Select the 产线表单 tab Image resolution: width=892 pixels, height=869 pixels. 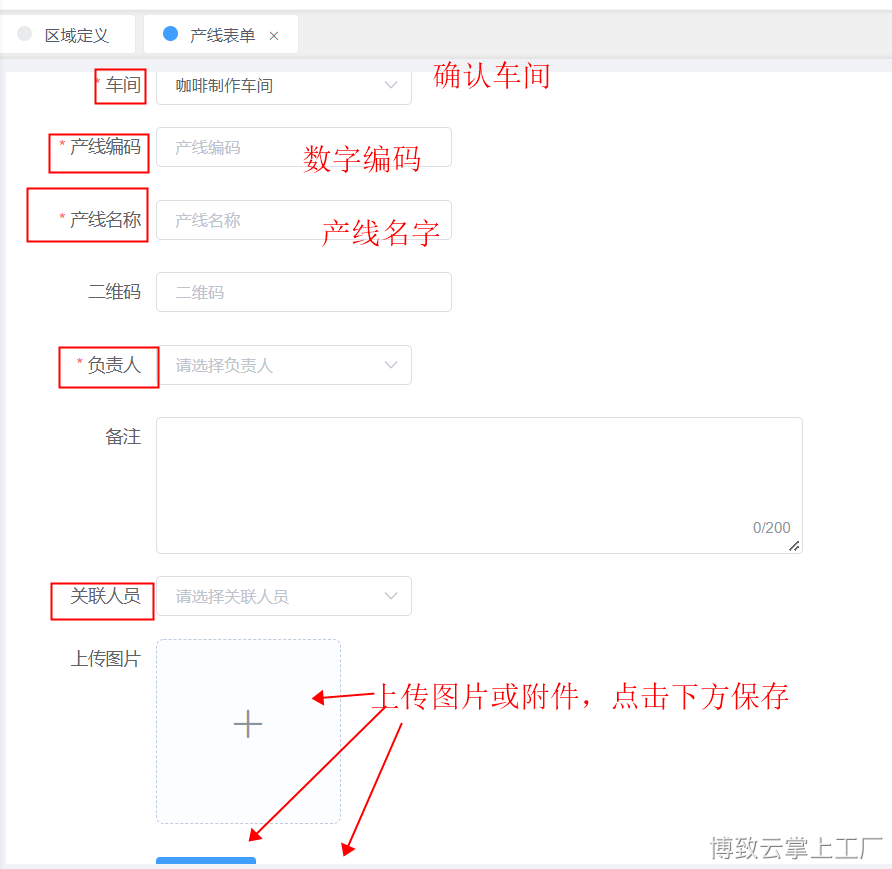coord(221,35)
